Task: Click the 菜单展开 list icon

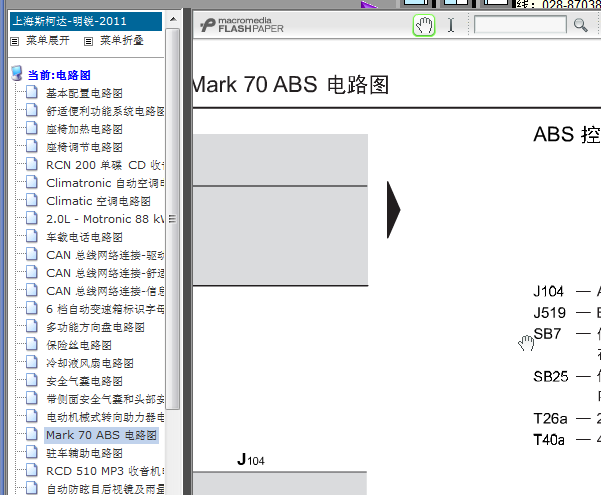Action: tap(15, 41)
